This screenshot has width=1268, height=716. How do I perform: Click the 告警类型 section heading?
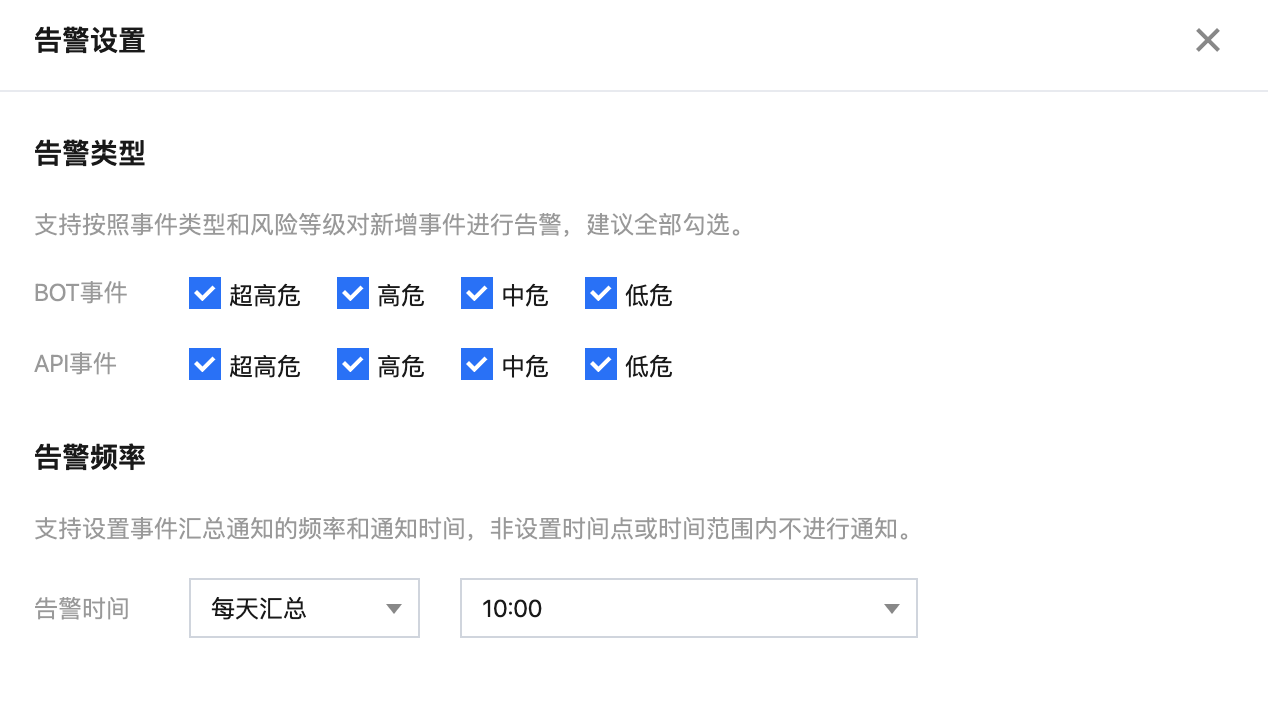click(x=90, y=153)
